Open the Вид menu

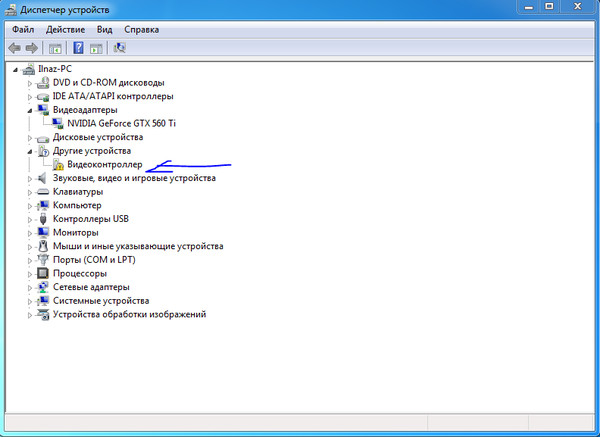point(104,29)
